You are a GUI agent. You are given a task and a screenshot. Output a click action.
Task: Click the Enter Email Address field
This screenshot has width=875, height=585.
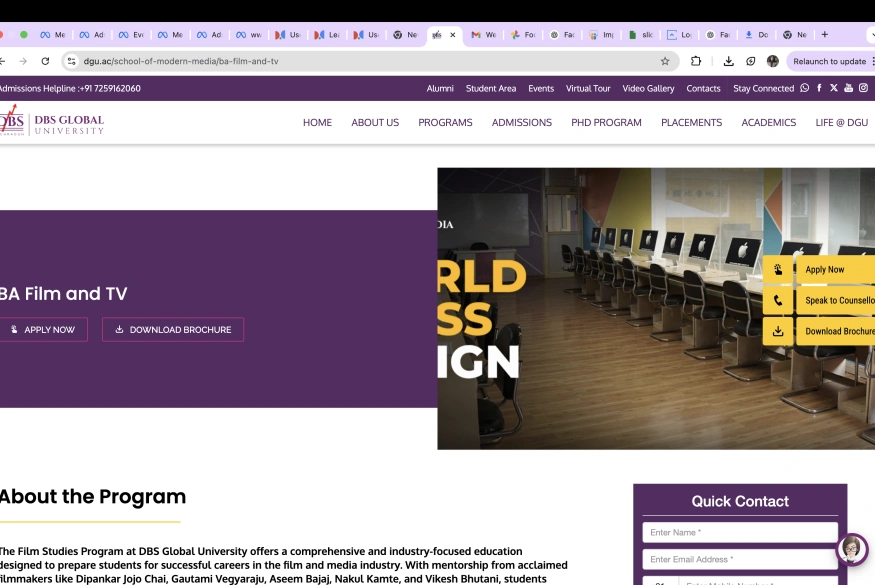pos(740,559)
